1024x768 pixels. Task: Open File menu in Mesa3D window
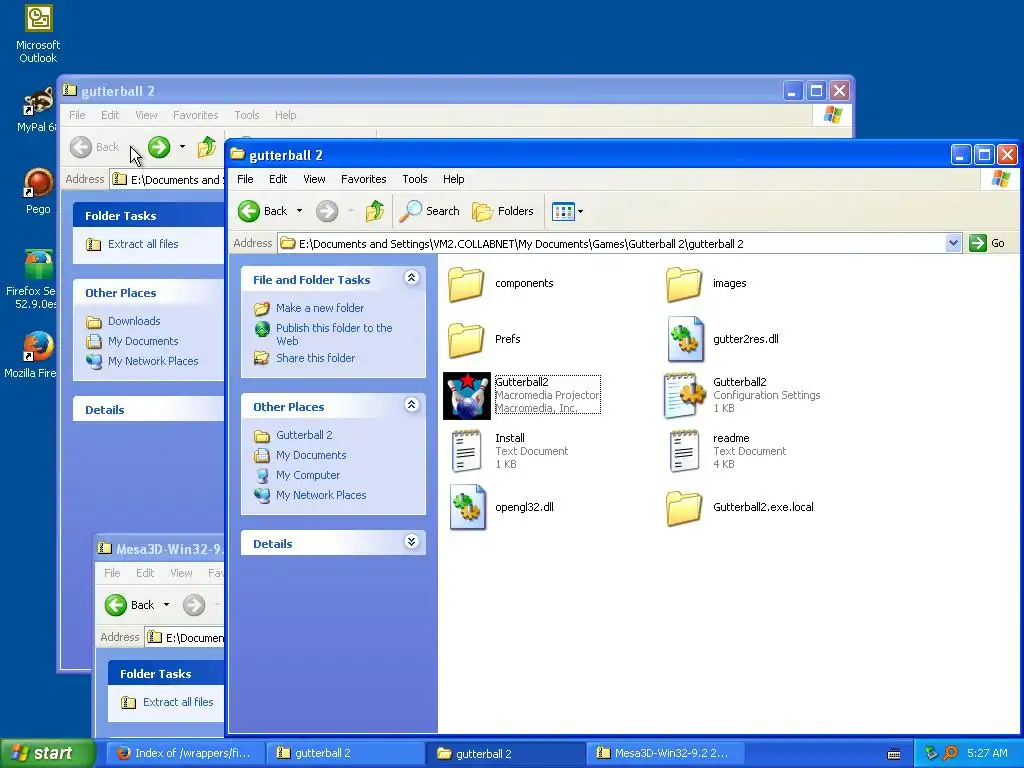(x=112, y=573)
